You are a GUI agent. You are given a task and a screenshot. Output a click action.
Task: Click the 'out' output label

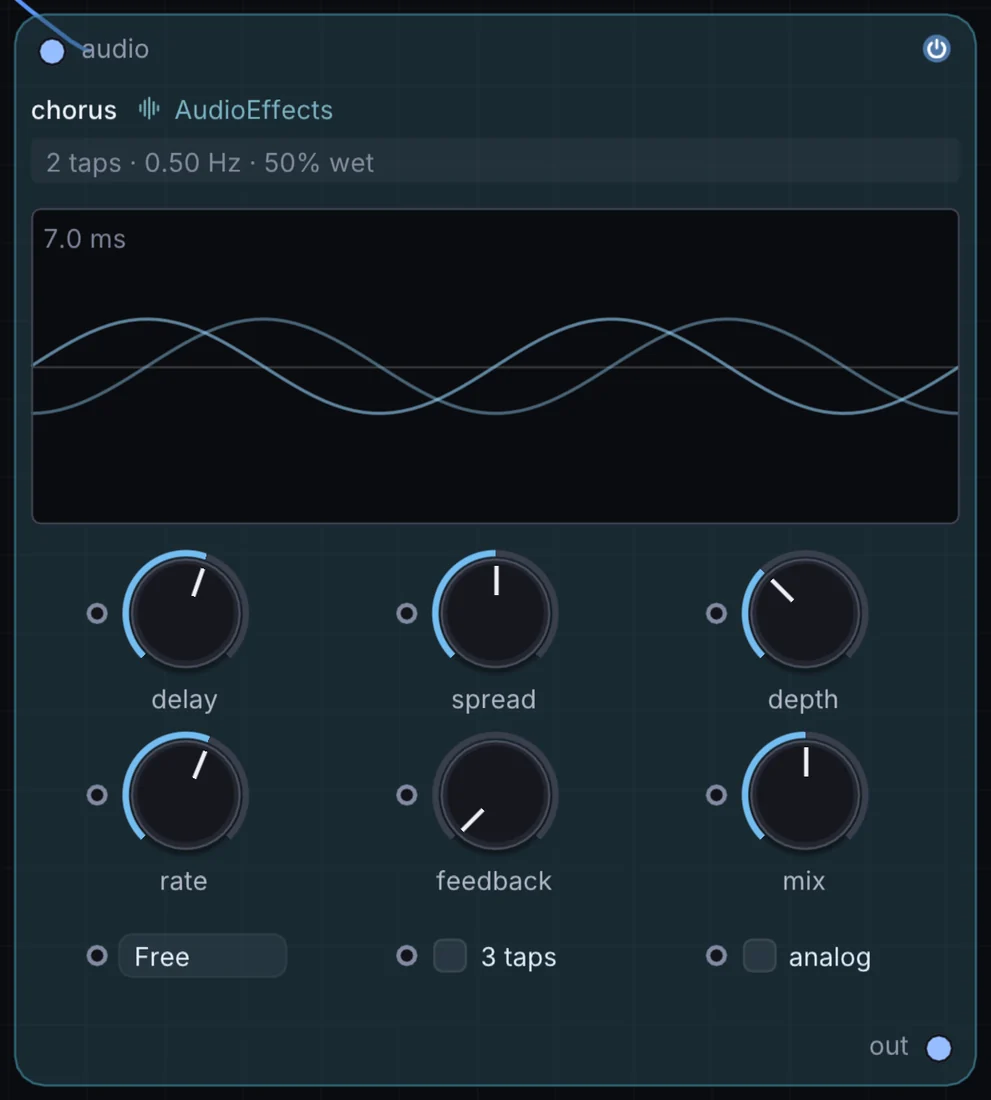click(x=889, y=1046)
